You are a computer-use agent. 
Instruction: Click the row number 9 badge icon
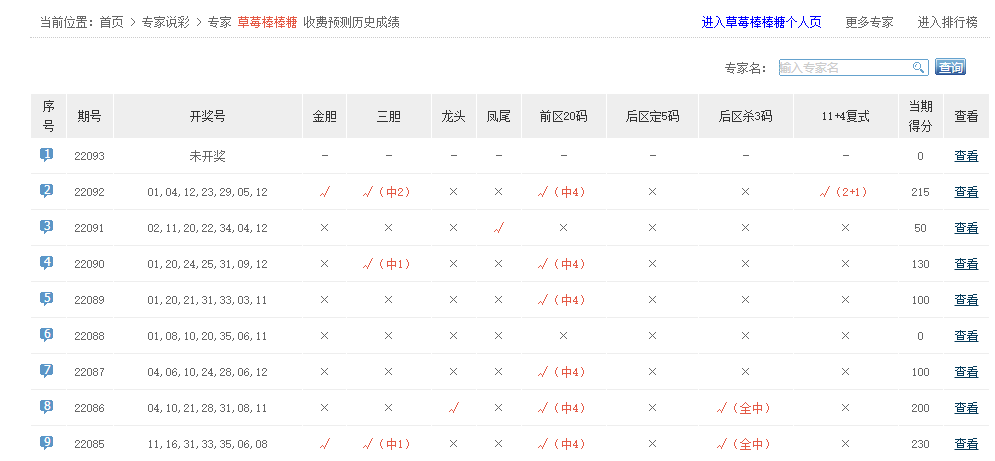click(47, 442)
